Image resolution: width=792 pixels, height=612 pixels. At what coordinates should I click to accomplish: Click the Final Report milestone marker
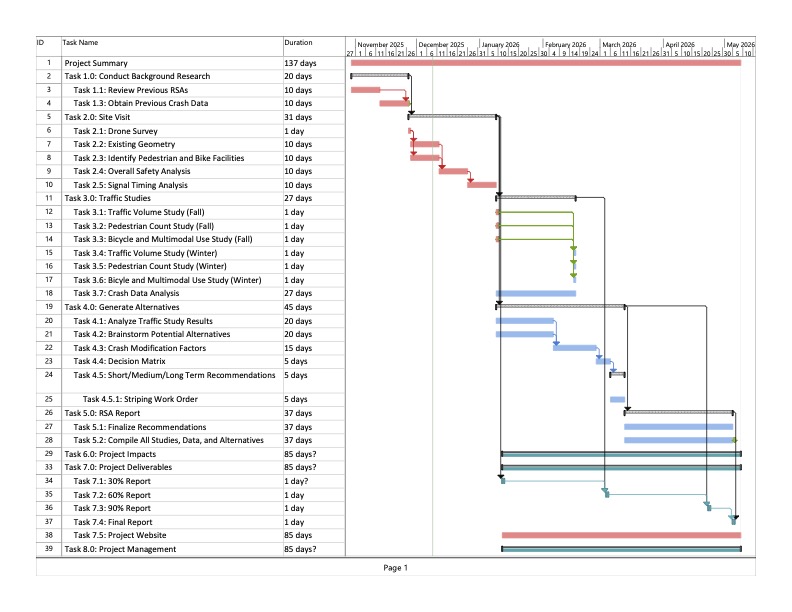pyautogui.click(x=733, y=521)
